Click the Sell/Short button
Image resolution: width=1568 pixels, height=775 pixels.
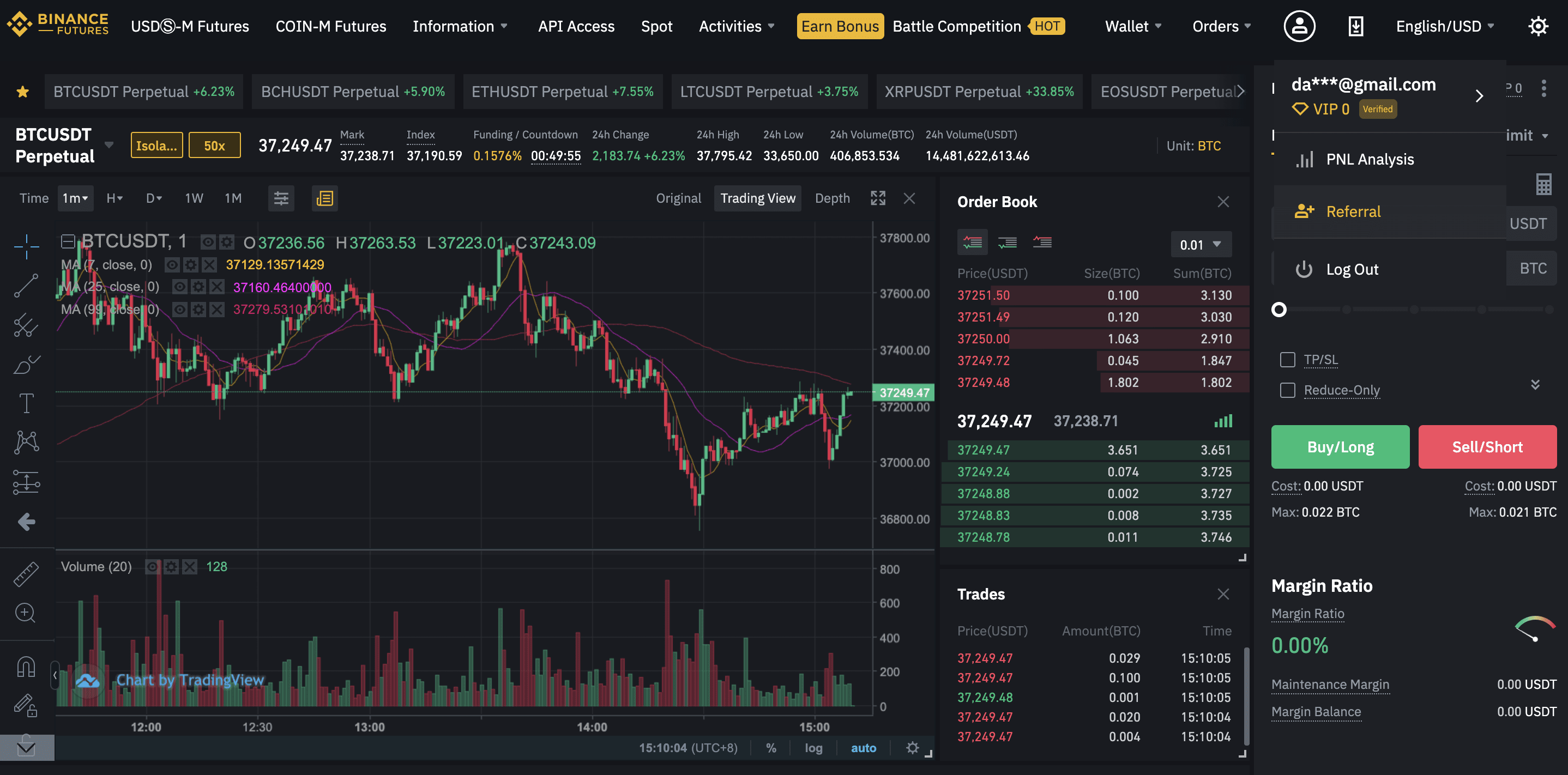tap(1487, 447)
